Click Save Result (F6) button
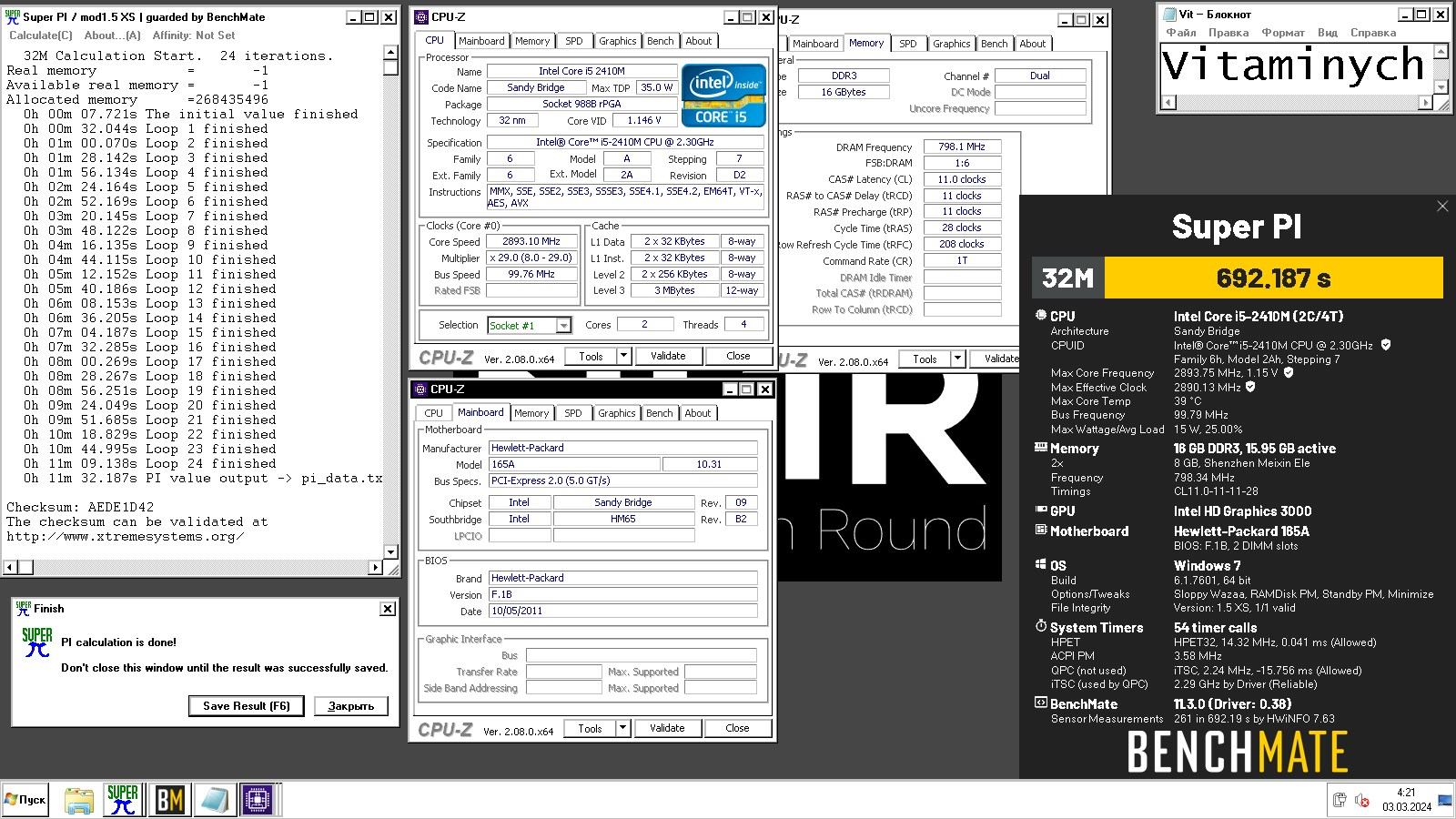The image size is (1456, 819). [x=247, y=705]
